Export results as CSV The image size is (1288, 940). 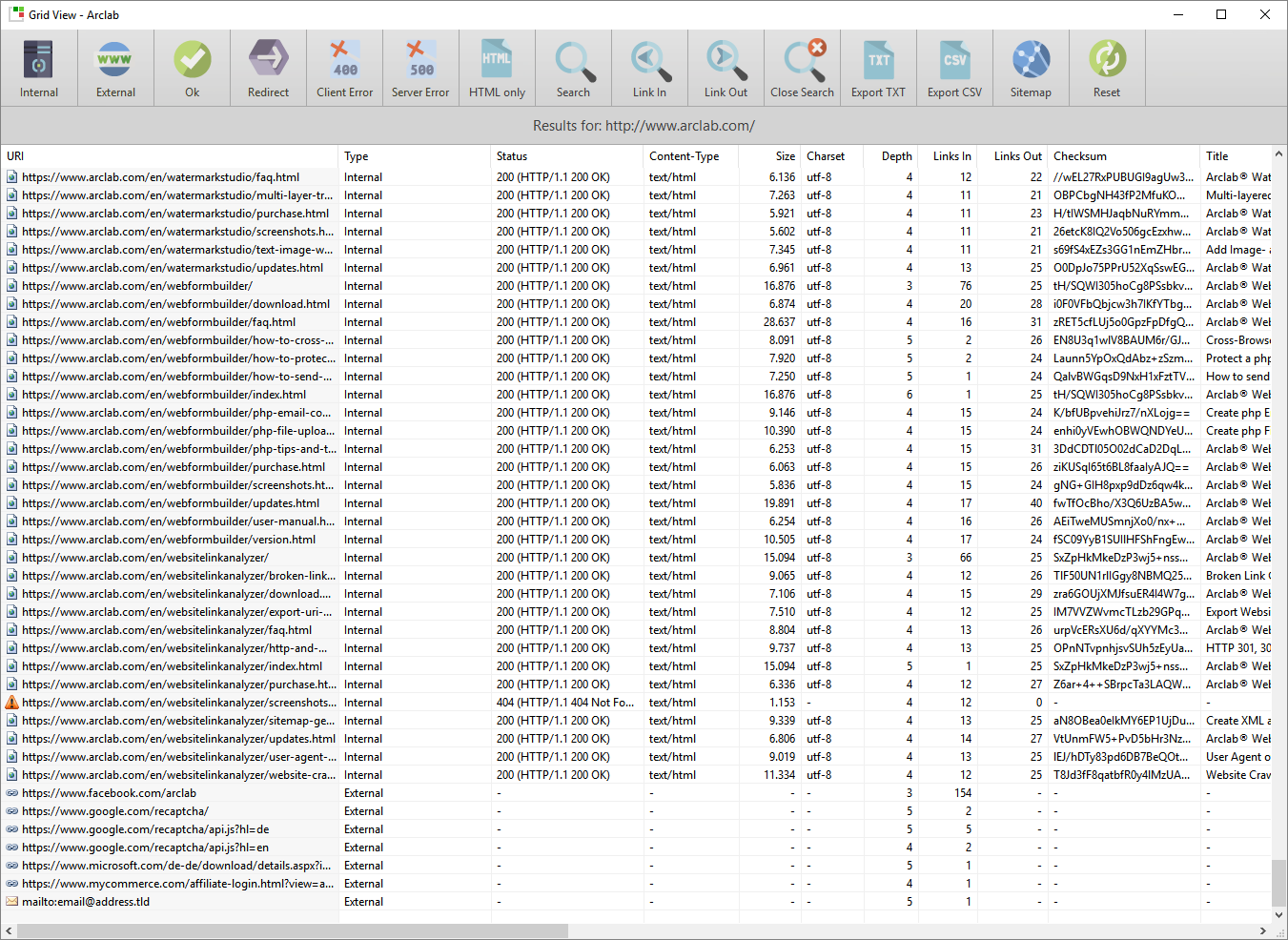click(x=954, y=69)
